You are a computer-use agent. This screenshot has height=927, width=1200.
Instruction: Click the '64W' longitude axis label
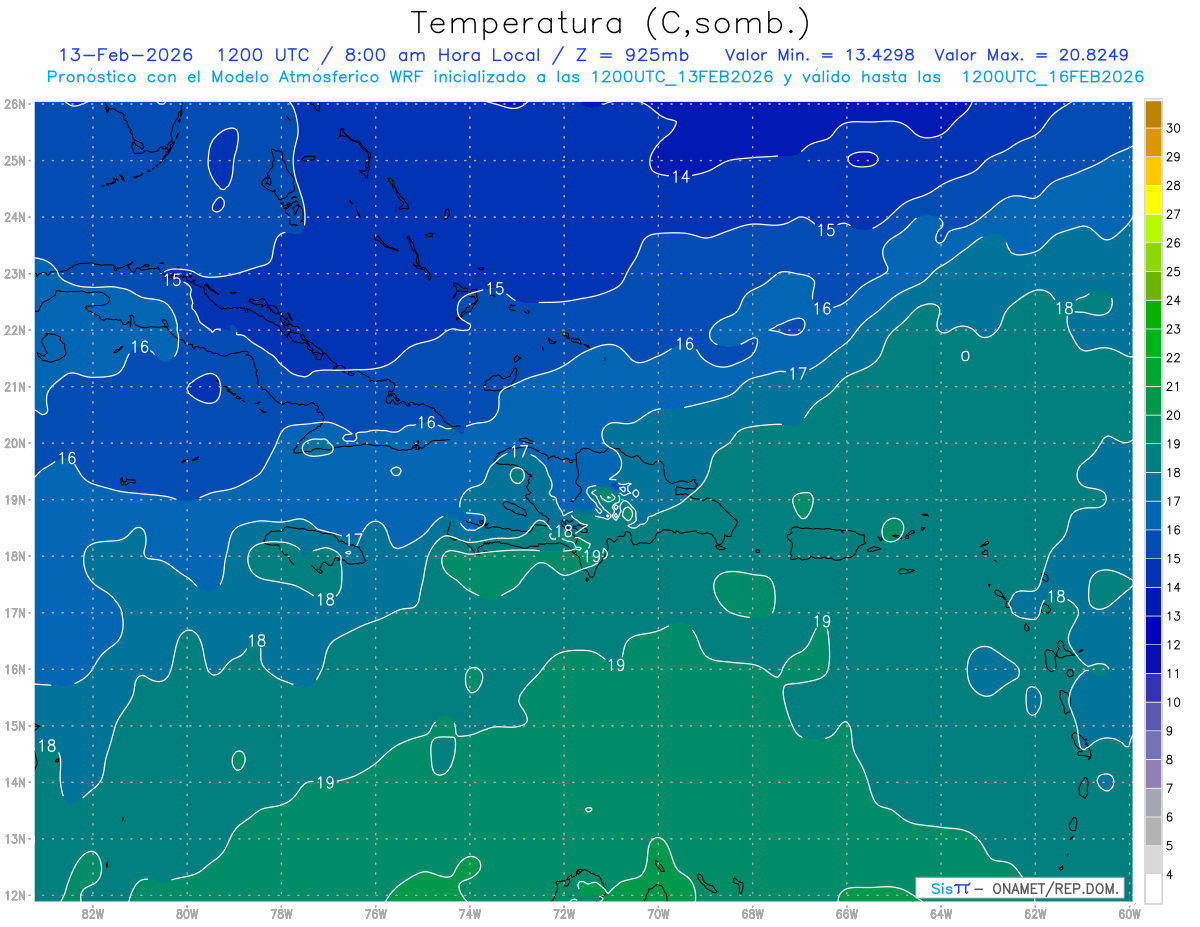941,913
